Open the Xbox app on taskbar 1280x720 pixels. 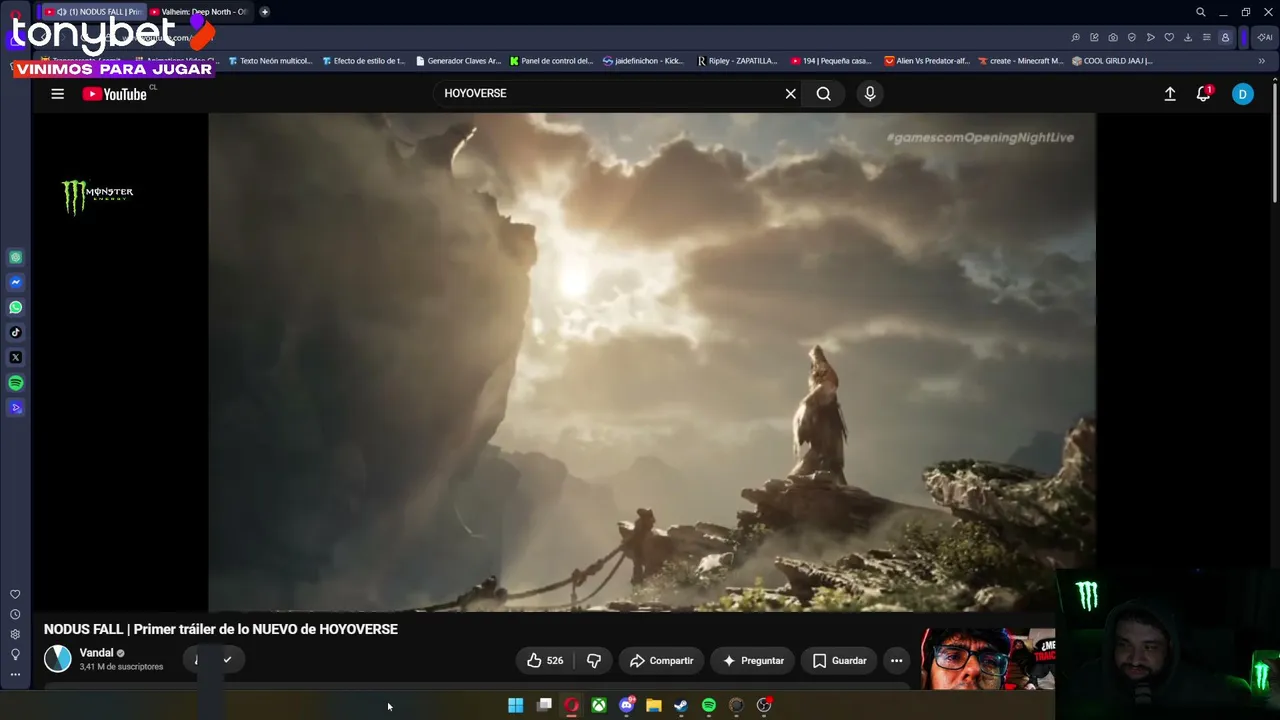(598, 706)
